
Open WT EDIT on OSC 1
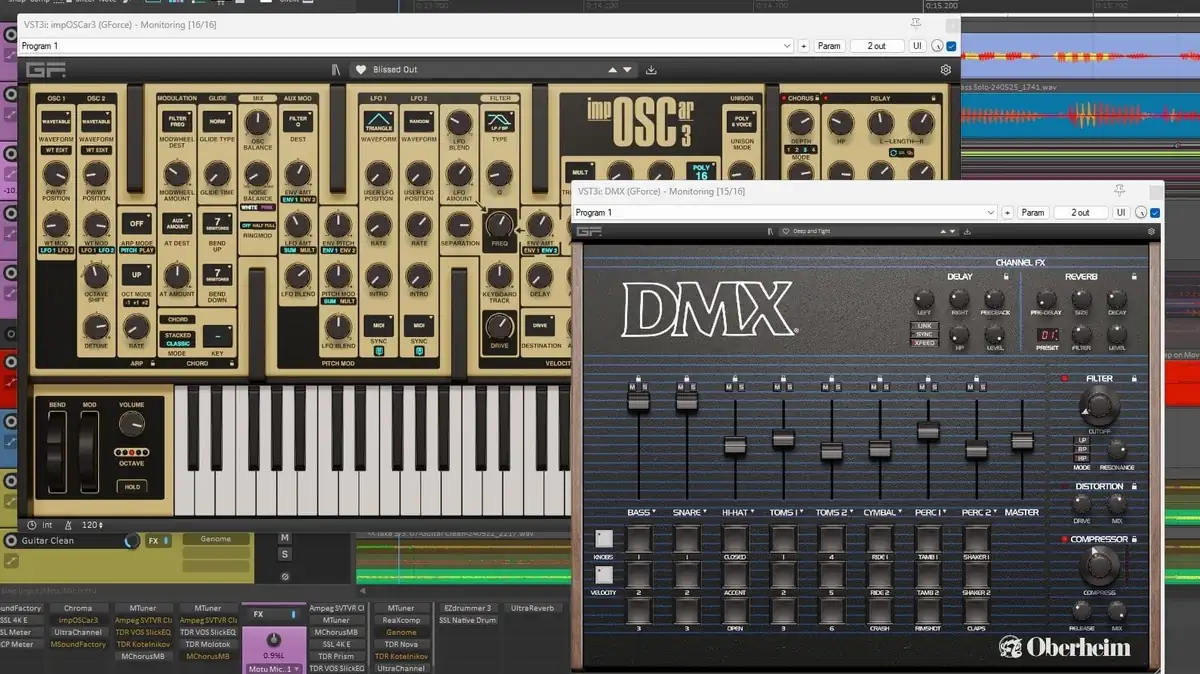coord(56,150)
